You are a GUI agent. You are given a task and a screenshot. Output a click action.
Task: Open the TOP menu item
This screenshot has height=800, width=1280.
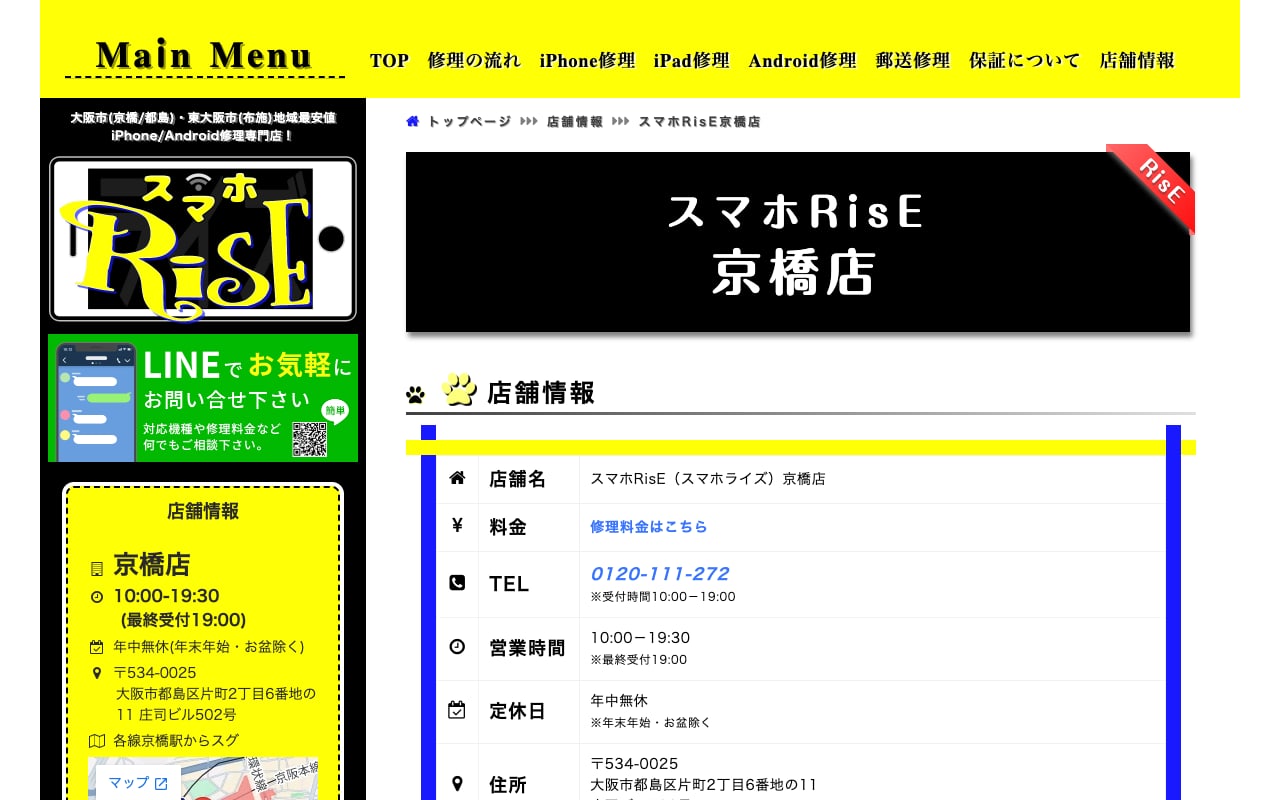pos(389,60)
